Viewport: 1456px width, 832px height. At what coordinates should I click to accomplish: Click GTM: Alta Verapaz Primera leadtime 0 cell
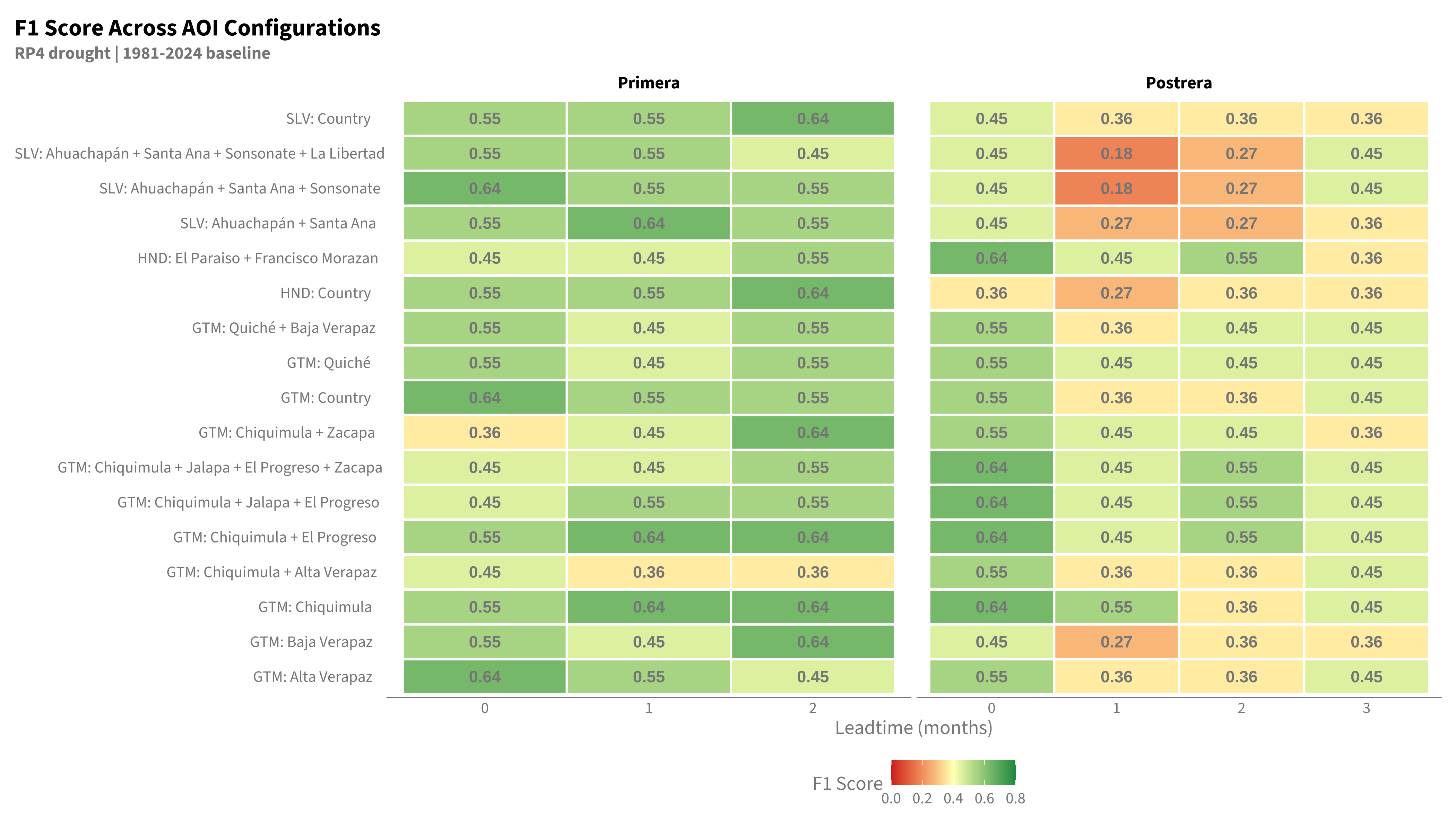pyautogui.click(x=485, y=677)
